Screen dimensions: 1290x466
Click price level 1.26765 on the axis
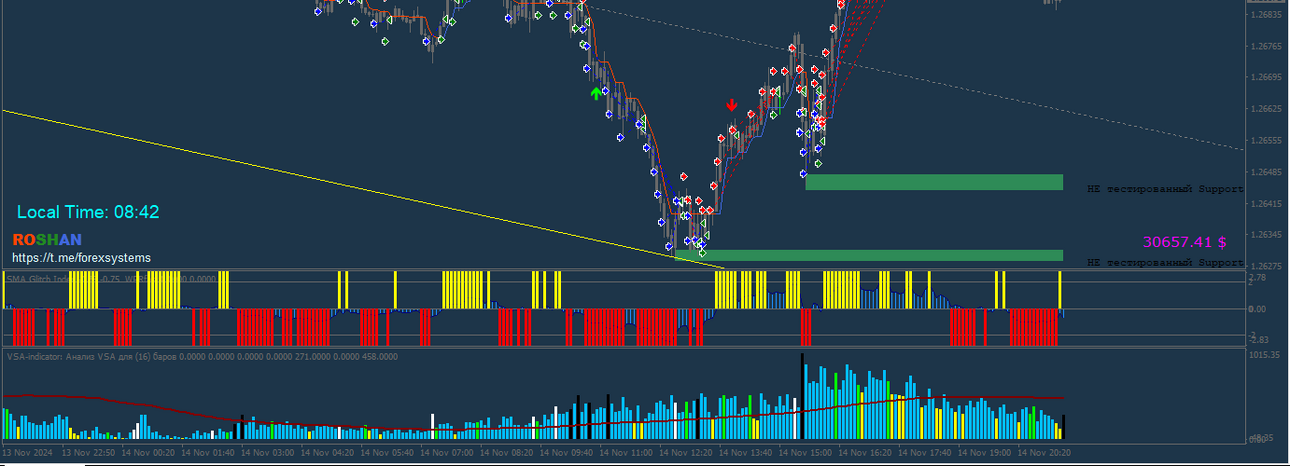(x=1266, y=47)
